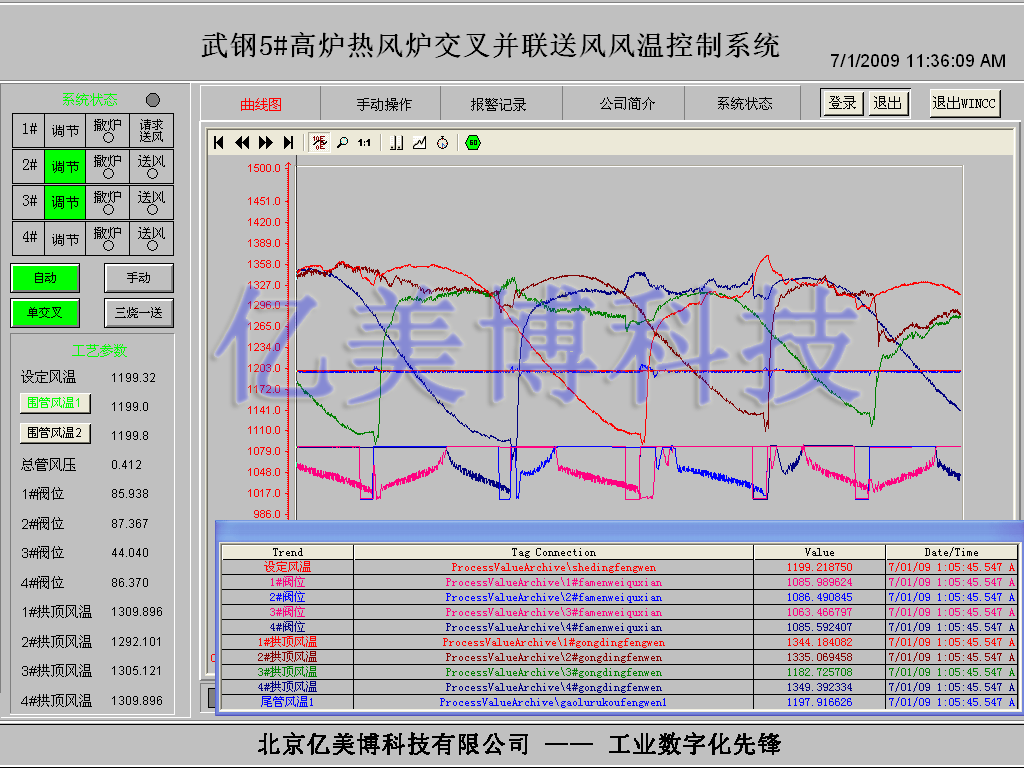Jump to last record in trend toolbar
The image size is (1024, 768).
[289, 143]
